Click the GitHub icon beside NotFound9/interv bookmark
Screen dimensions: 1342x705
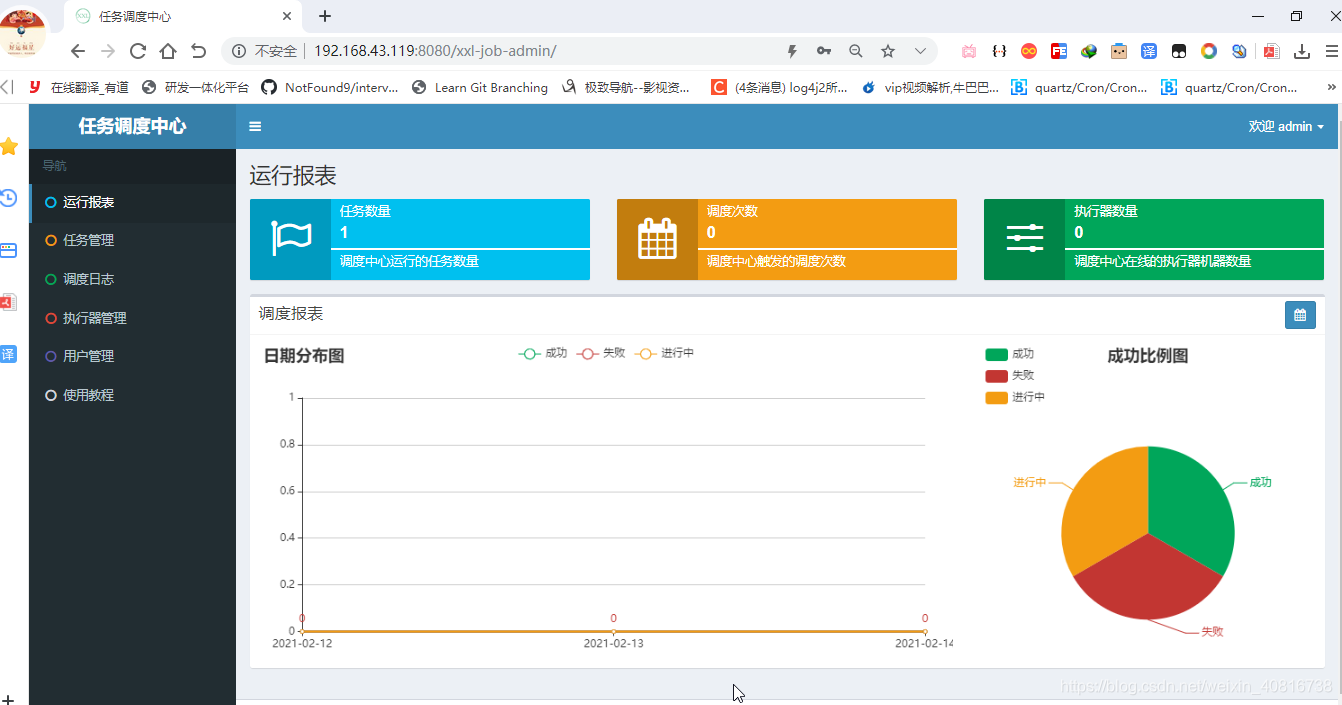268,87
